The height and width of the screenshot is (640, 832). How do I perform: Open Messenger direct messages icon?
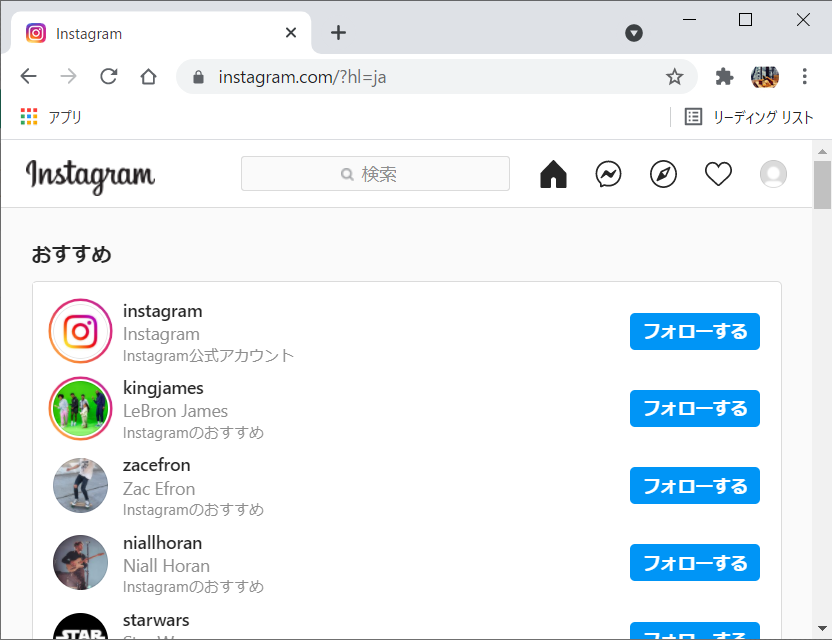[x=609, y=174]
